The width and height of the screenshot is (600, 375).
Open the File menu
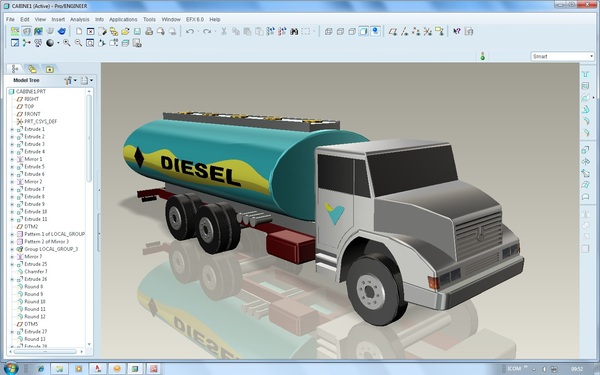click(x=10, y=19)
